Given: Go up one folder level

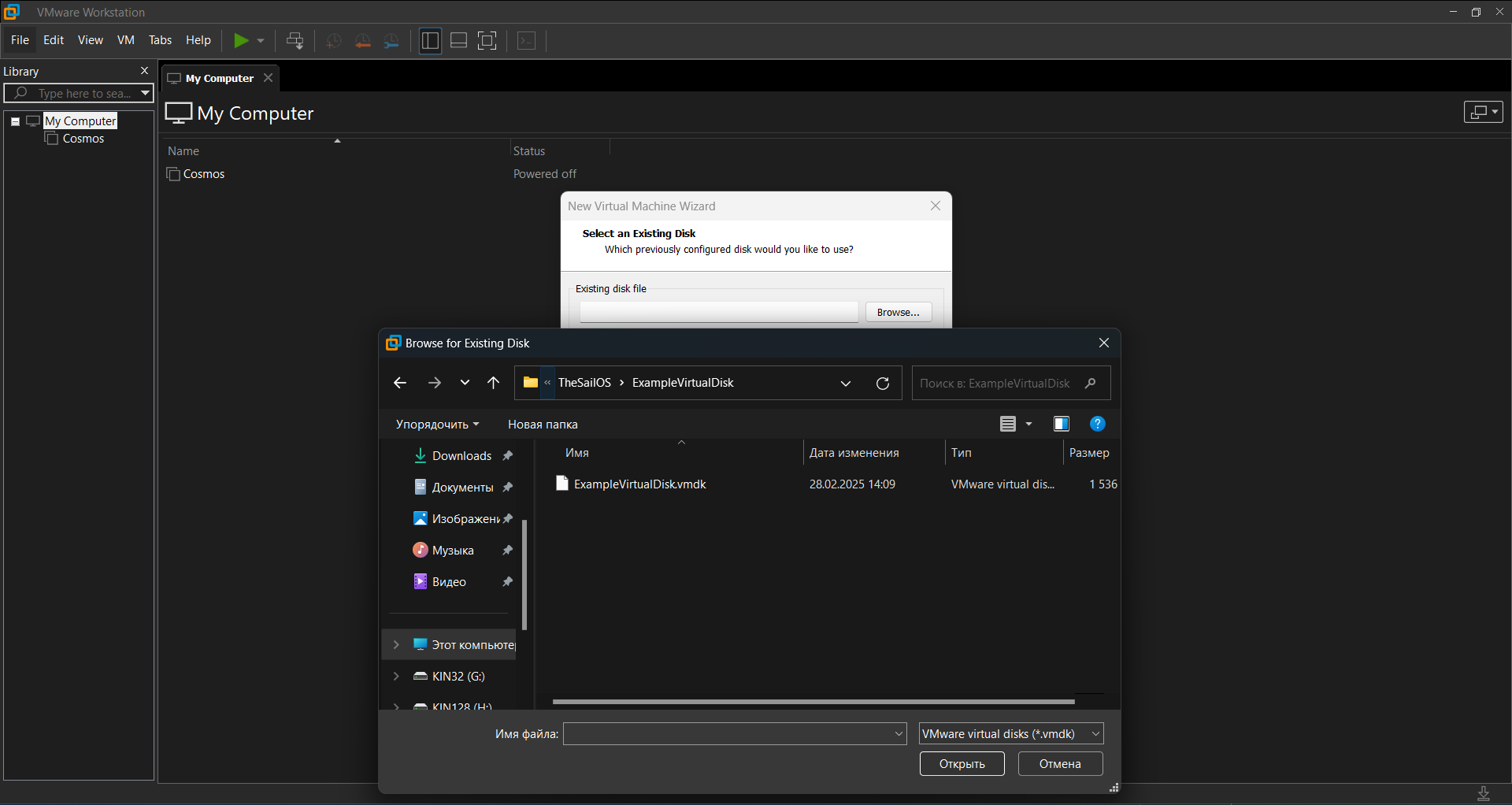Looking at the screenshot, I should pos(494,383).
